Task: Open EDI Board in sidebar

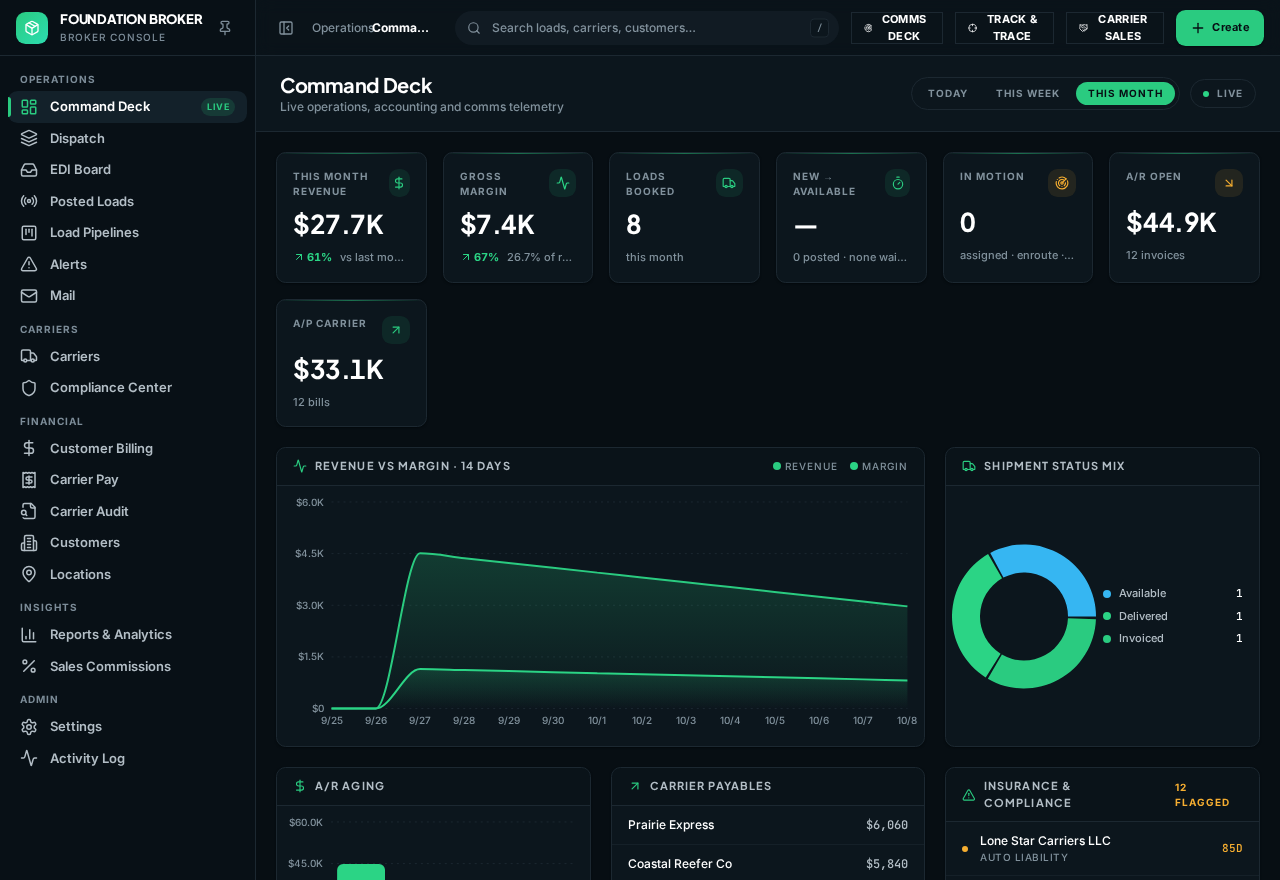Action: 128,169
